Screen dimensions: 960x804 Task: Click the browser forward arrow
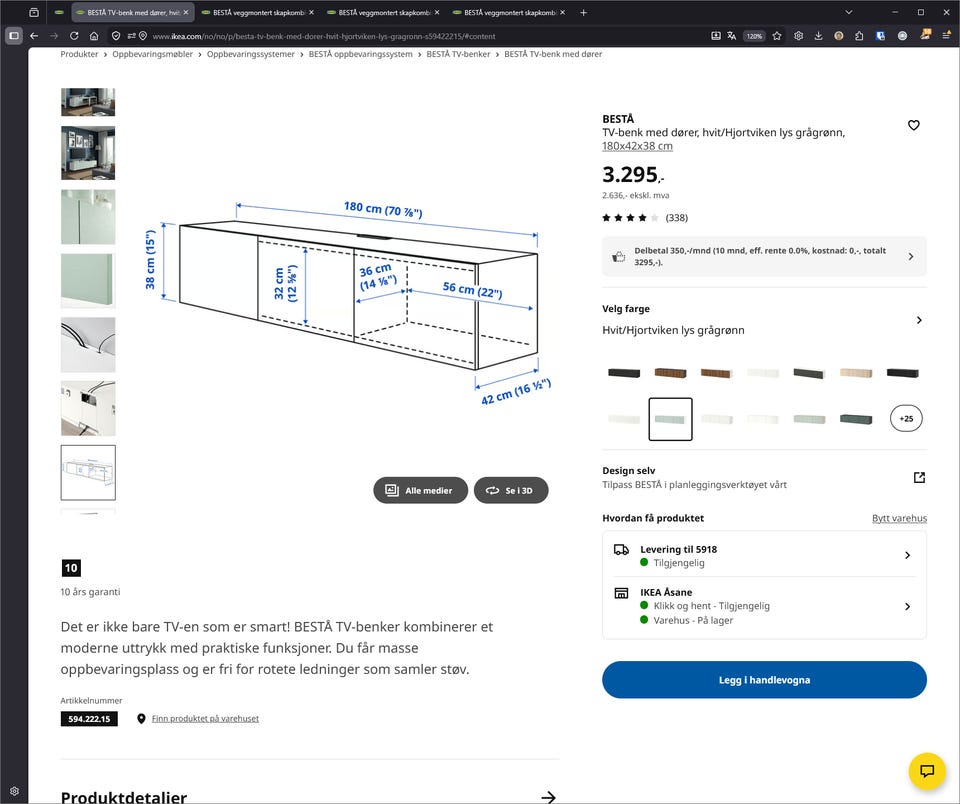tap(54, 36)
